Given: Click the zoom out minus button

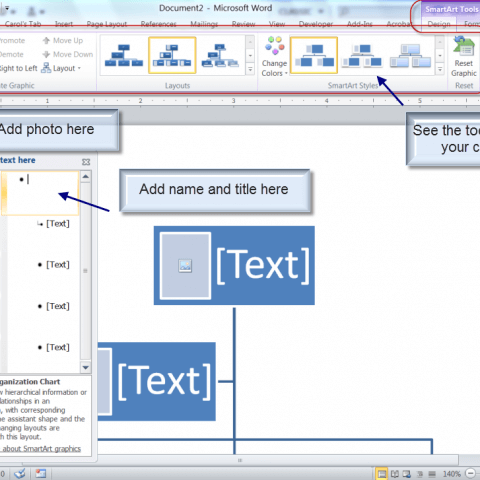Looking at the screenshot, I should tap(471, 473).
